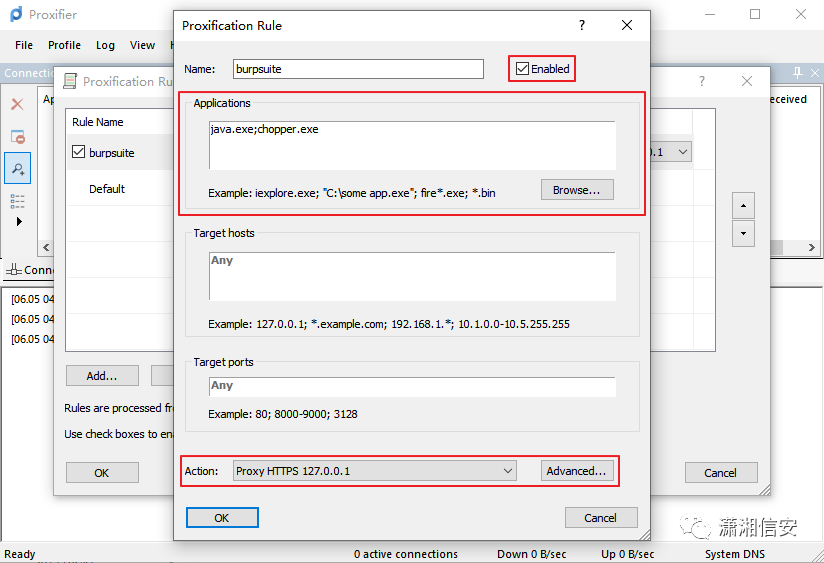Screen dimensions: 824x563
Task: Click the 0 active connections status text
Action: 406,554
